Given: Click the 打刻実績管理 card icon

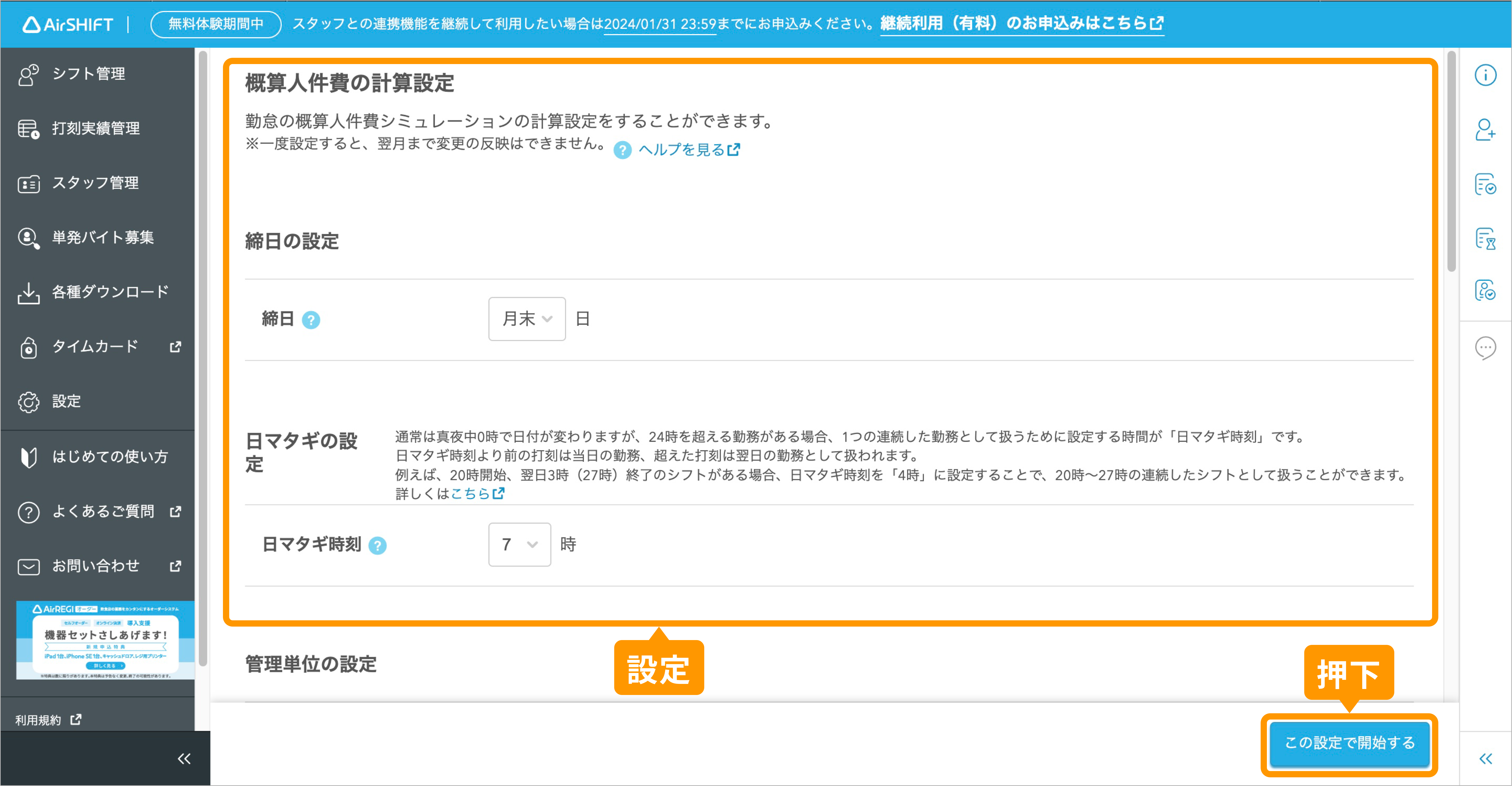Looking at the screenshot, I should (28, 129).
